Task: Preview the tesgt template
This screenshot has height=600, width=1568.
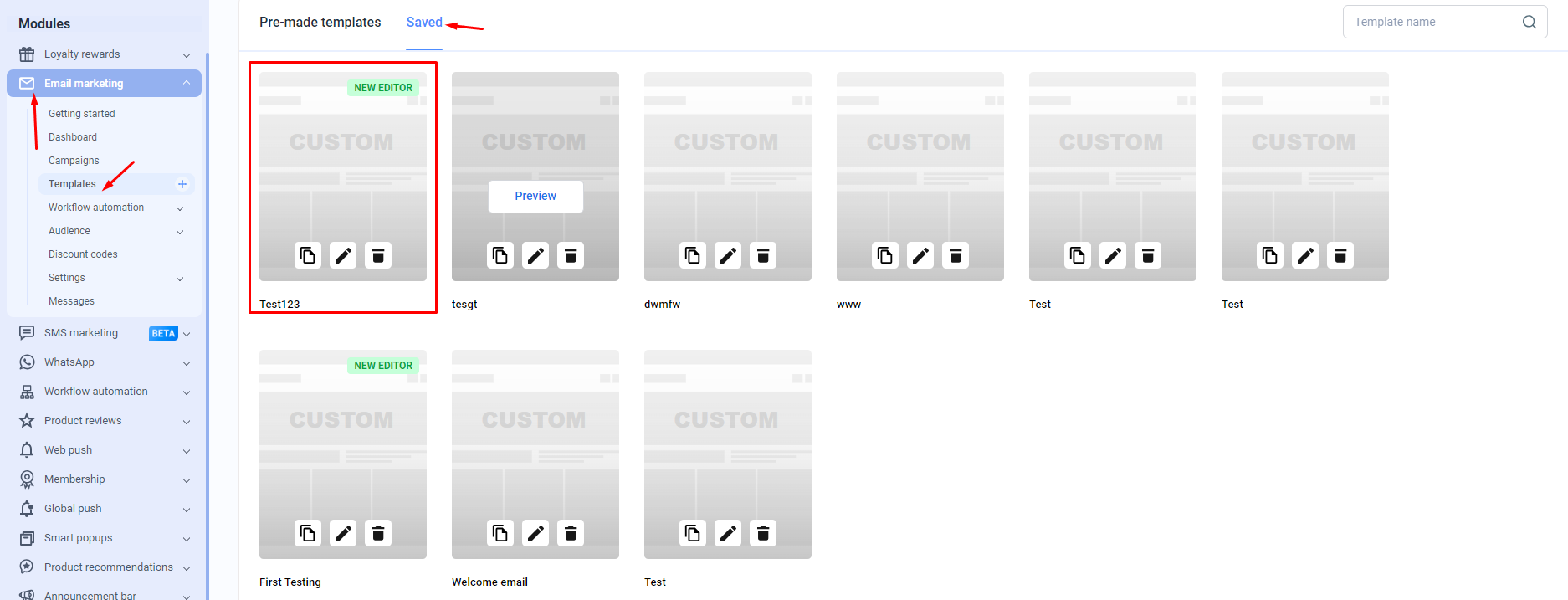Action: (535, 197)
